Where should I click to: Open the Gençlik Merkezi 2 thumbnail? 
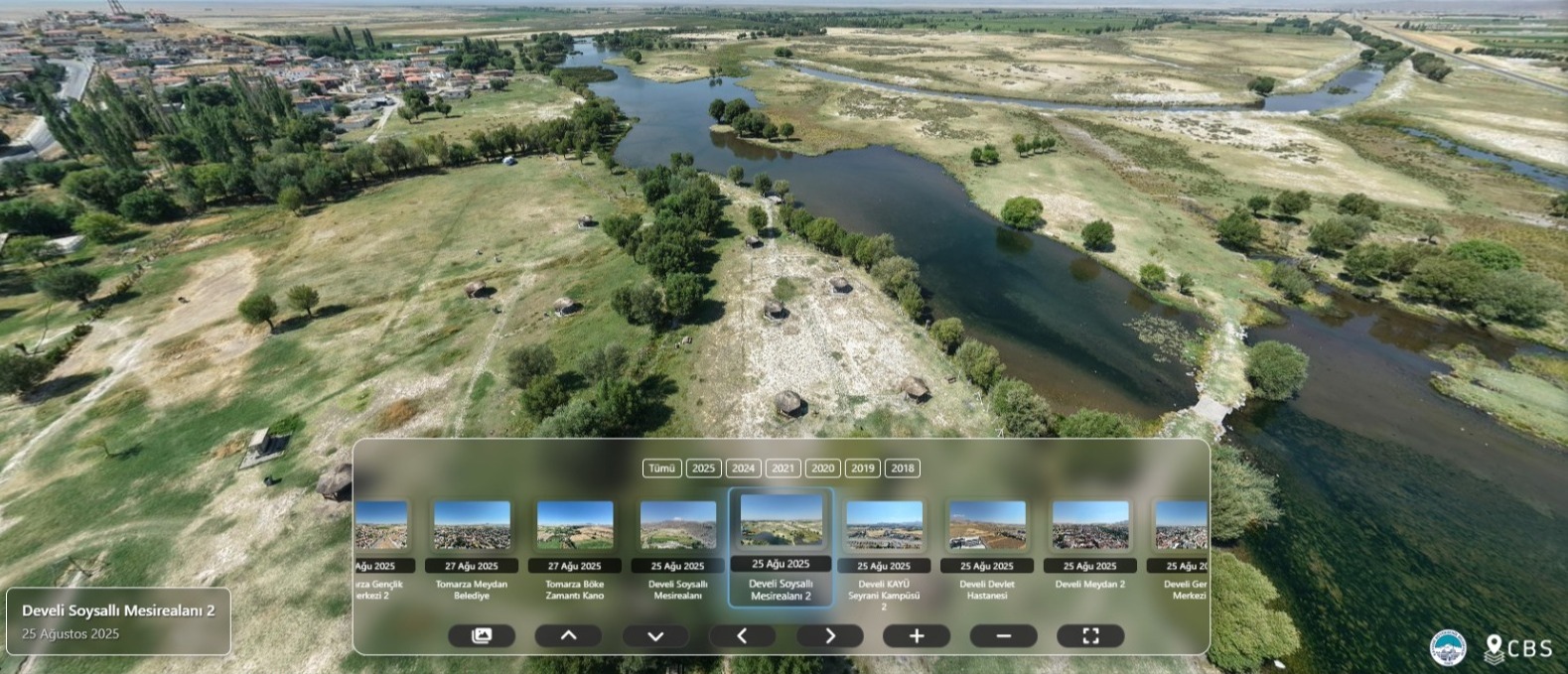point(381,525)
